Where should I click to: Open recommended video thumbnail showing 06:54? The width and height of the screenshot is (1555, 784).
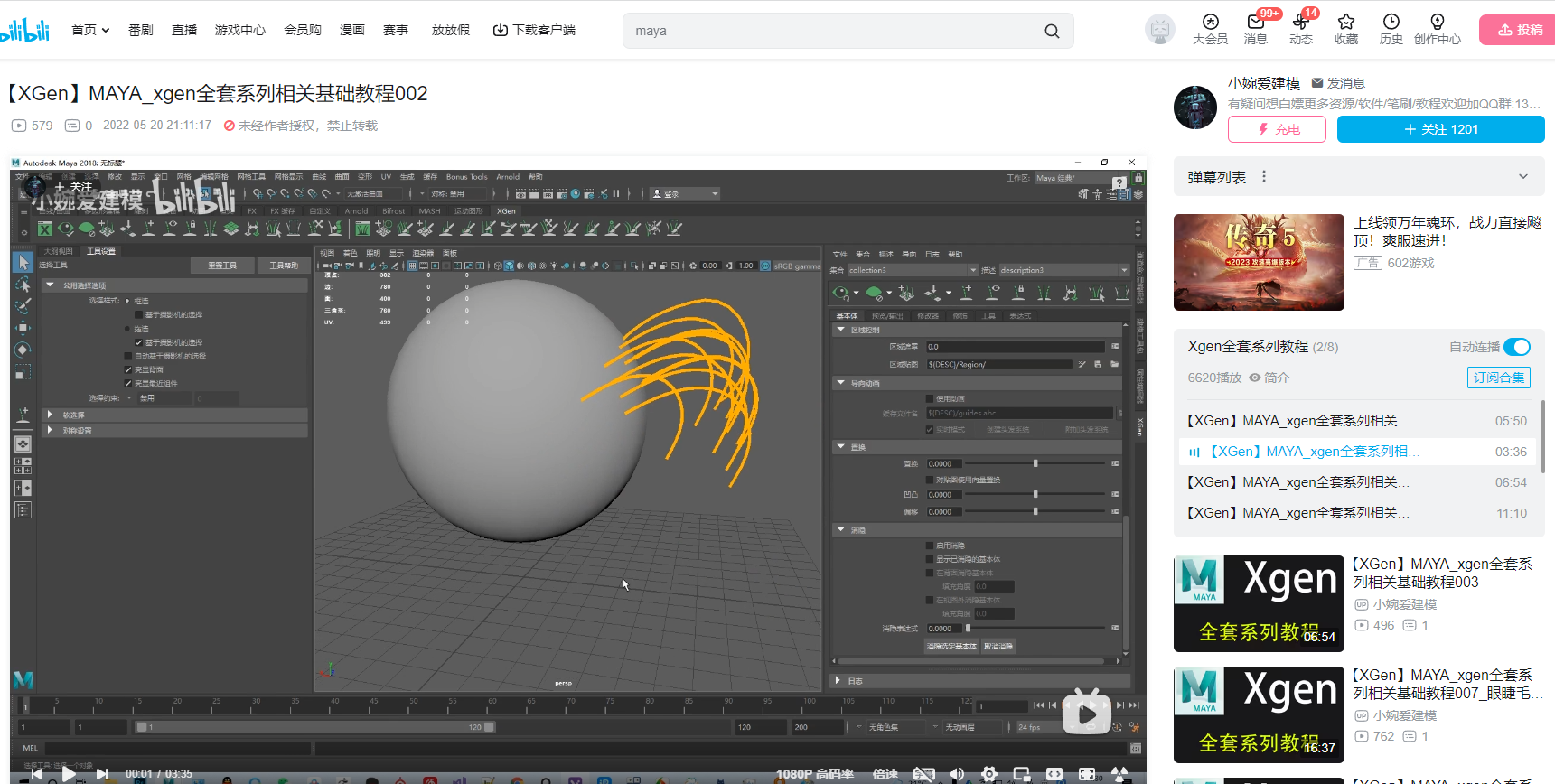point(1259,603)
